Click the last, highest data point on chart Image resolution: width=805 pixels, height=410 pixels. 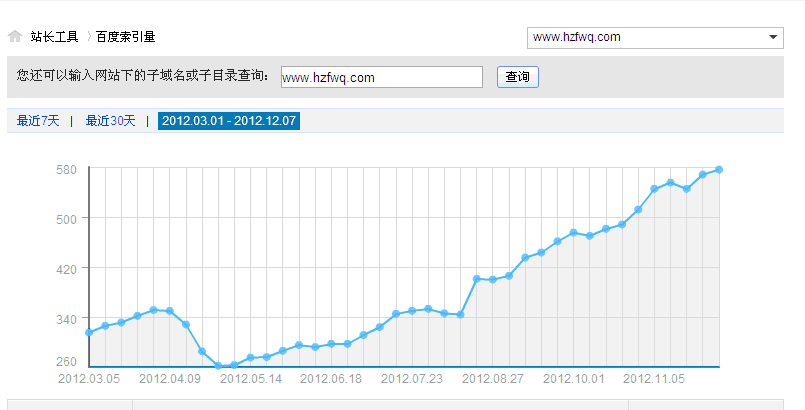click(x=719, y=170)
